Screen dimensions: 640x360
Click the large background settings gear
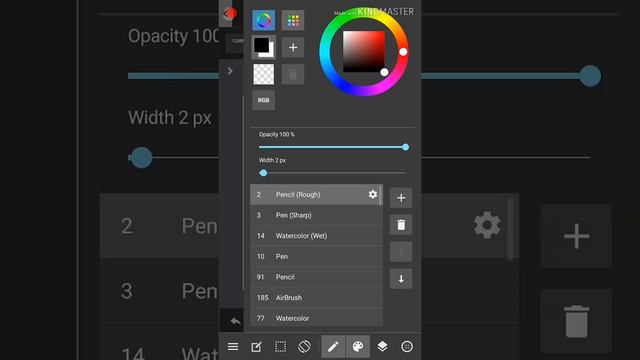click(487, 225)
